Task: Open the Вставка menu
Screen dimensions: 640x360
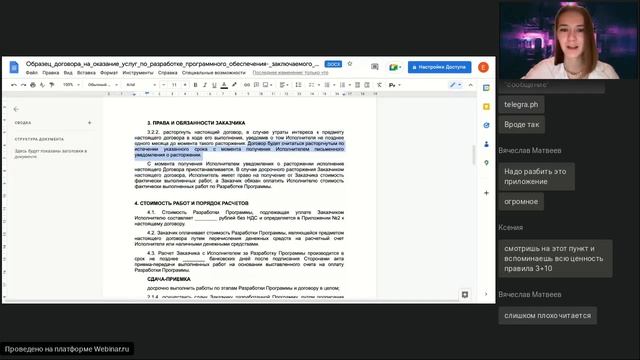Action: (86, 73)
